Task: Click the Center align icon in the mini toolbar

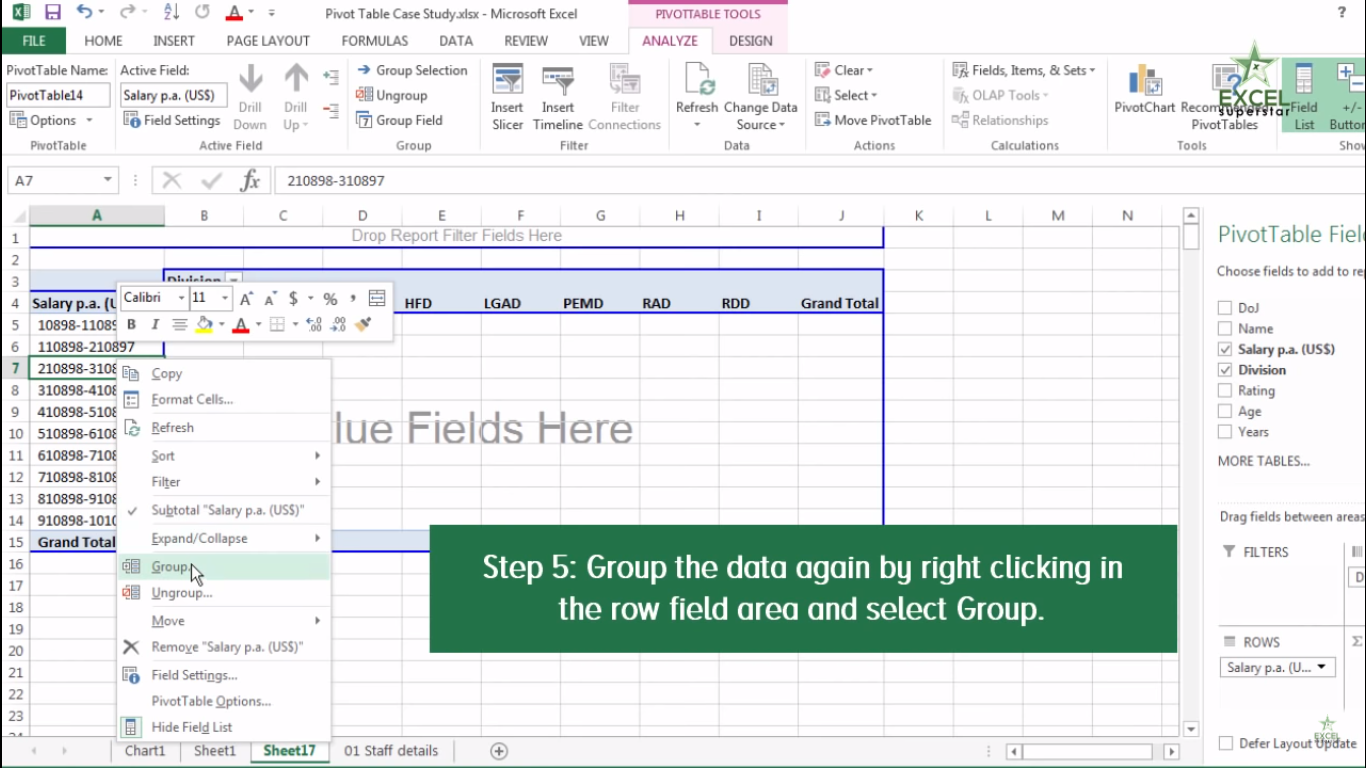Action: point(179,324)
